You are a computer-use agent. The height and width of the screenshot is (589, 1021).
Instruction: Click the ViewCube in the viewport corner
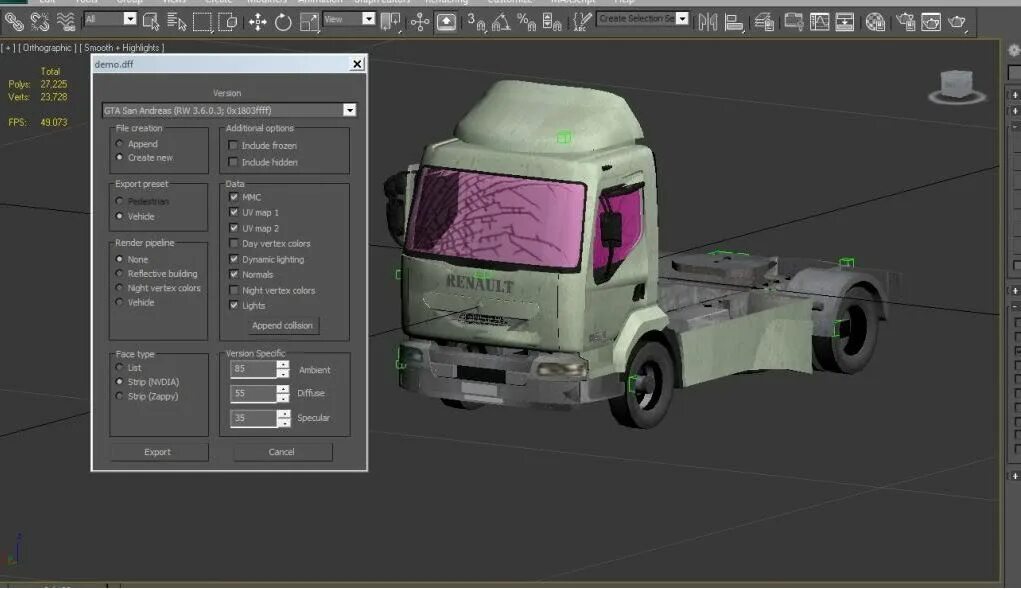(x=957, y=86)
